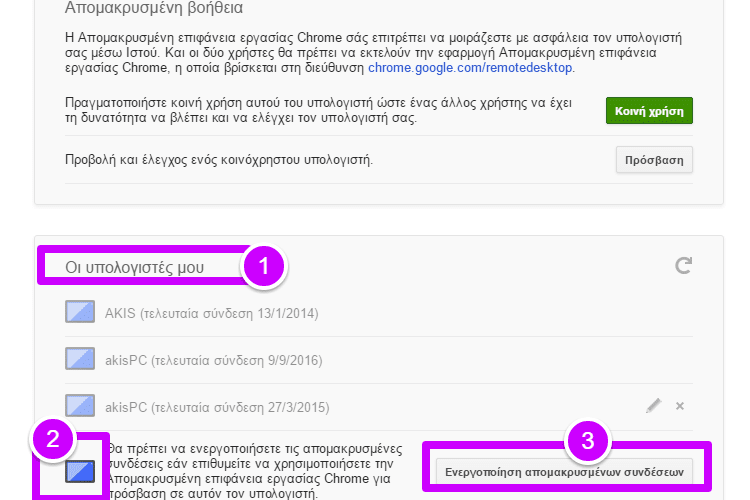
Task: Select AKIS (τελευταία σύνδεση 13/1/2014) entry
Action: (x=212, y=313)
